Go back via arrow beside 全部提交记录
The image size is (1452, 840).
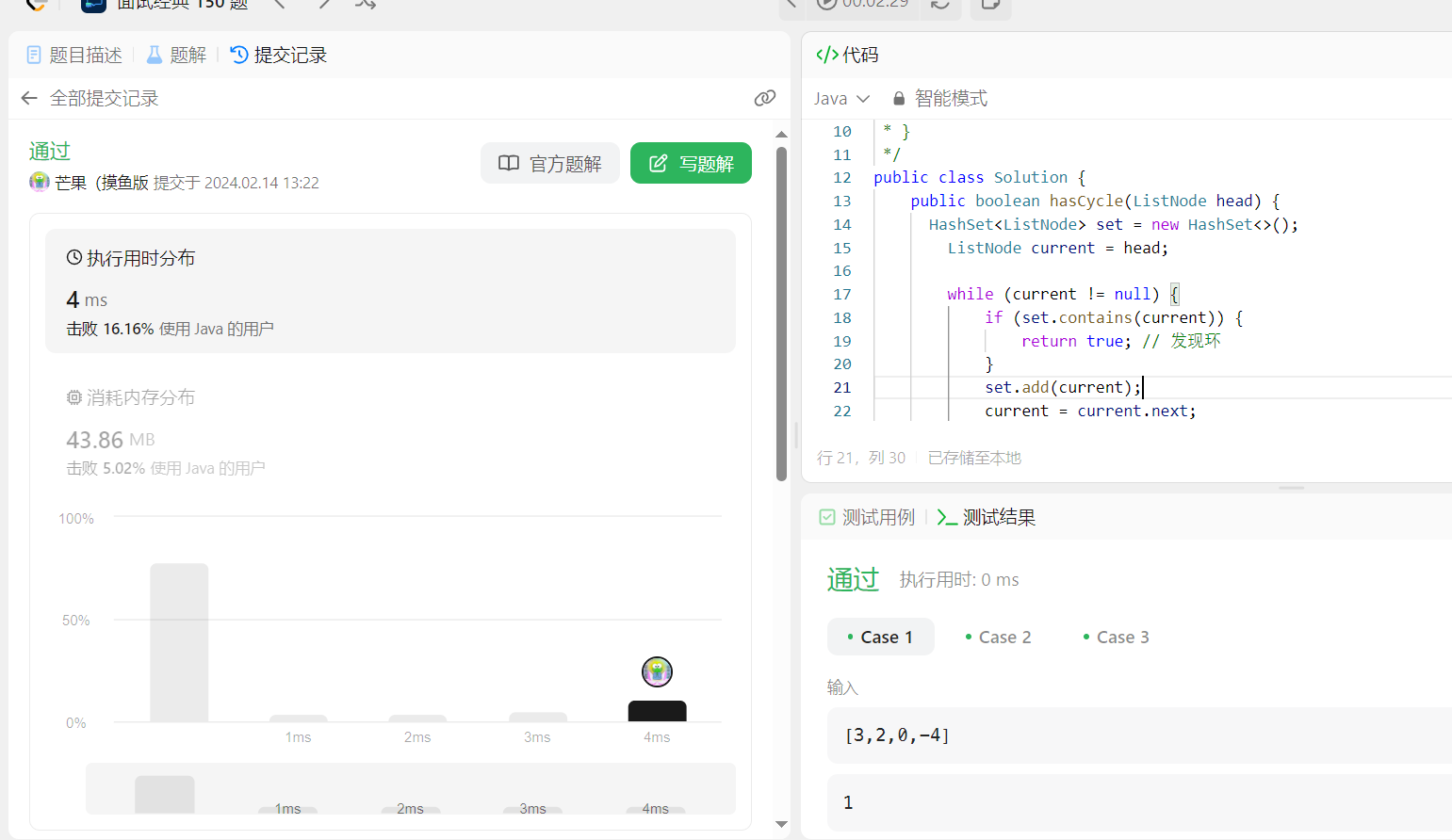tap(29, 98)
